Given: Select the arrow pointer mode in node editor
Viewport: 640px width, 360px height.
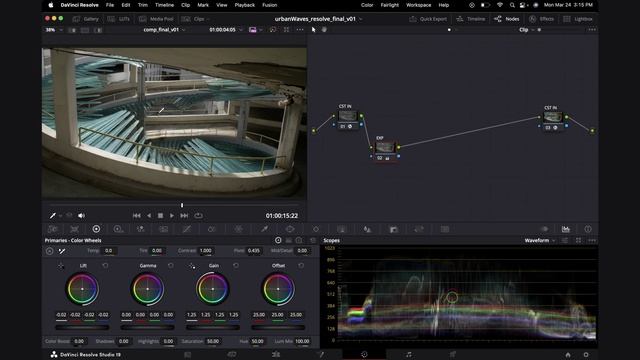Looking at the screenshot, I should click(x=313, y=30).
